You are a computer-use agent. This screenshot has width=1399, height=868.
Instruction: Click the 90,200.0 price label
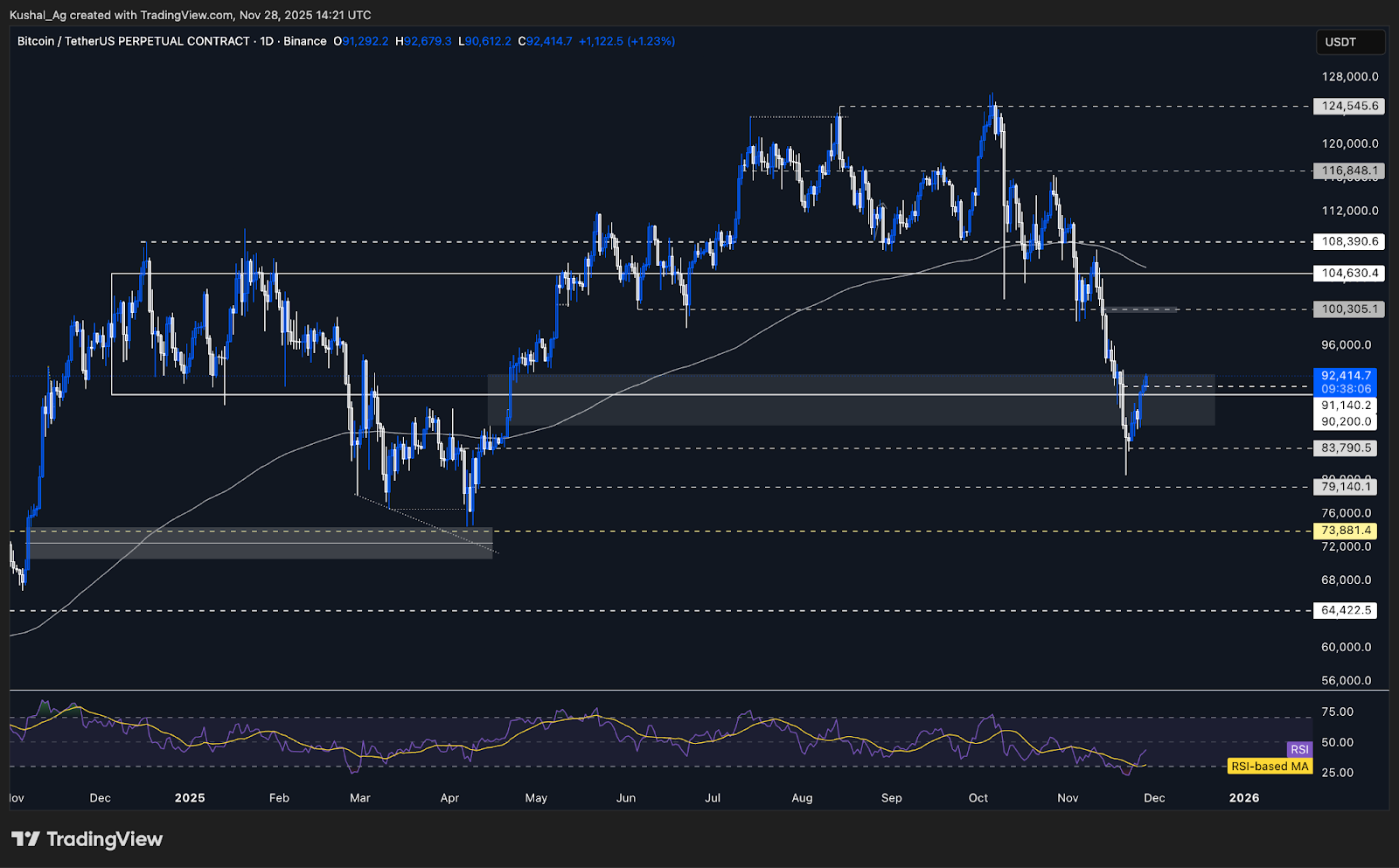pos(1346,421)
